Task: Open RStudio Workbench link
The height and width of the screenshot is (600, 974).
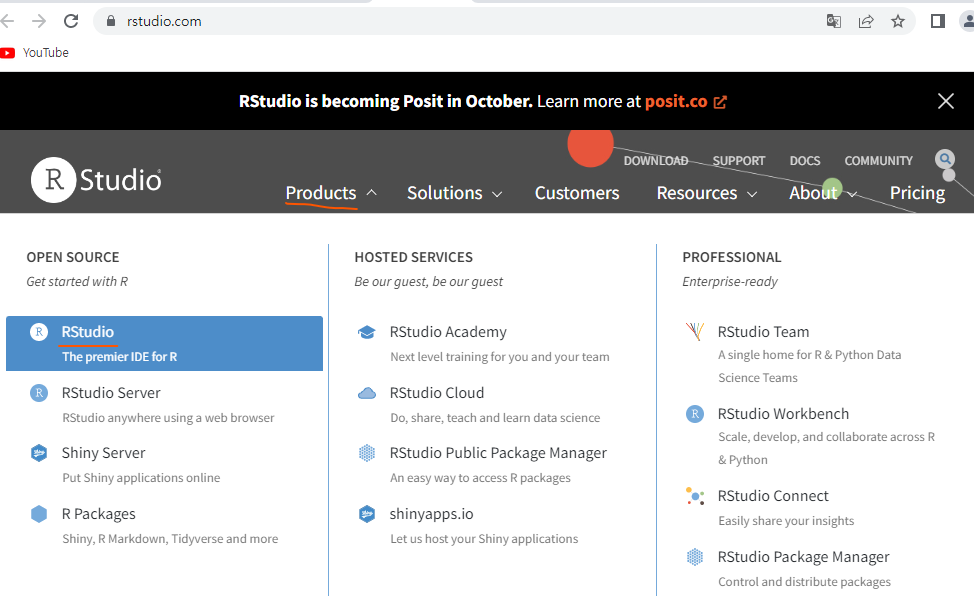Action: pyautogui.click(x=783, y=414)
